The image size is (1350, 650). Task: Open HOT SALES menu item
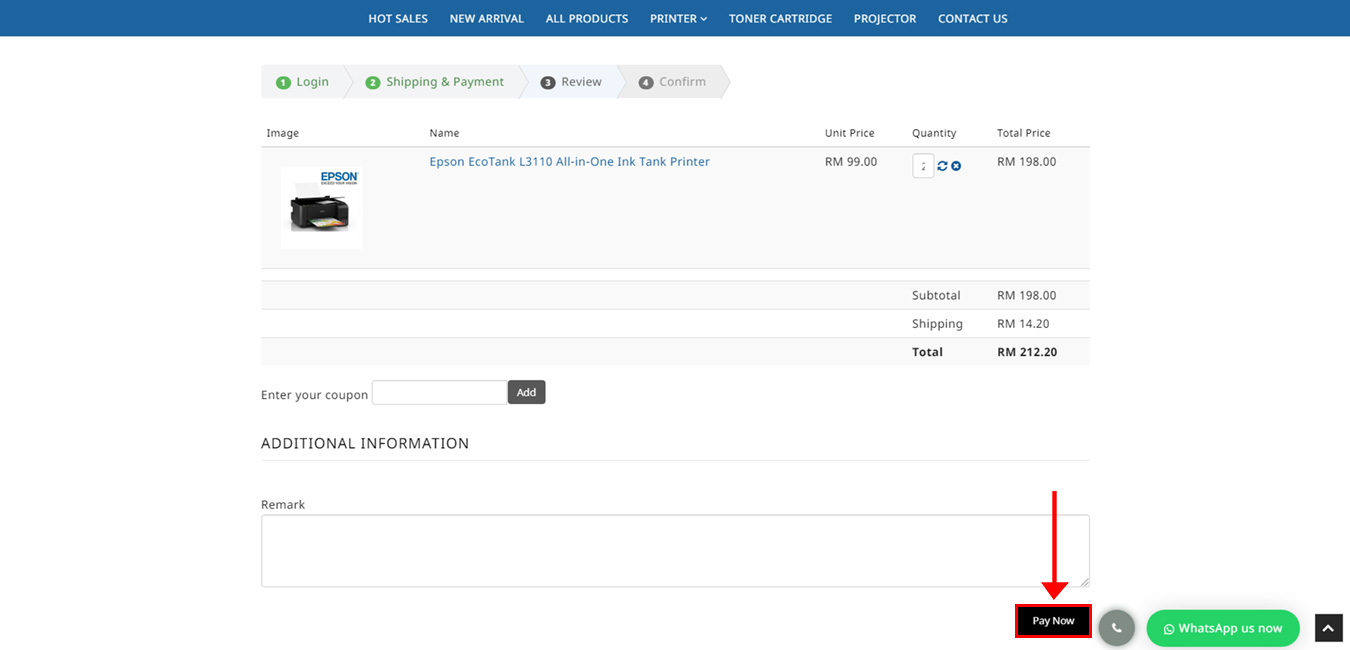(x=398, y=18)
